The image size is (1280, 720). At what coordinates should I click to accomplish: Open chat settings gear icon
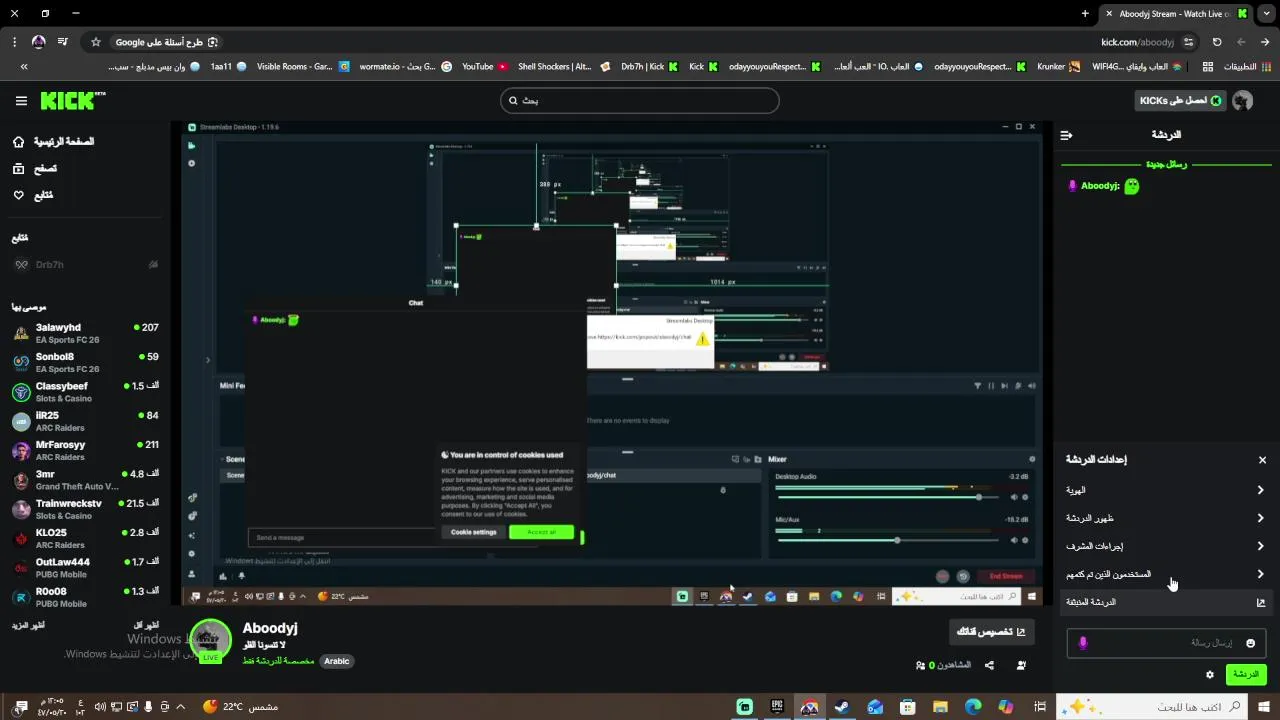pyautogui.click(x=1210, y=675)
